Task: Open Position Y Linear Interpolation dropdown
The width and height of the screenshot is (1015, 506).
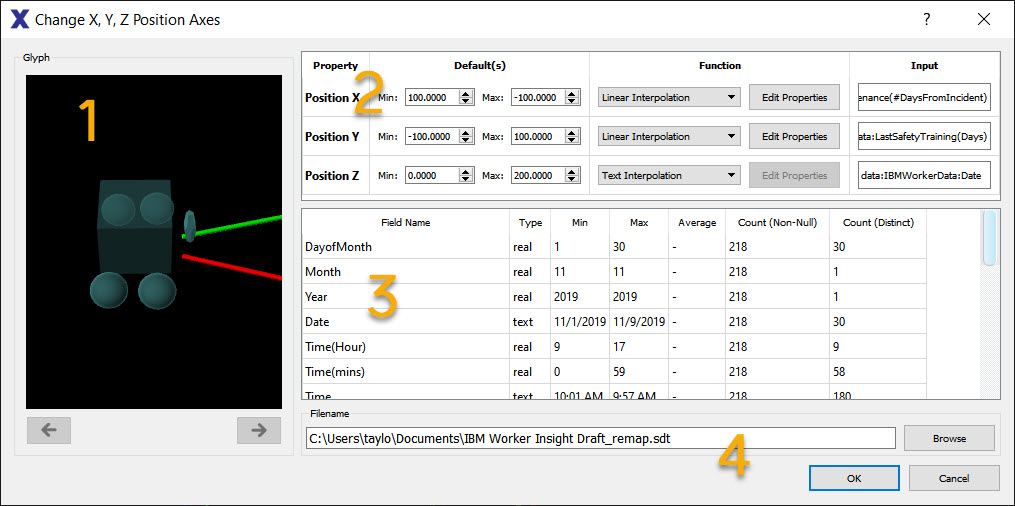Action: click(x=669, y=137)
